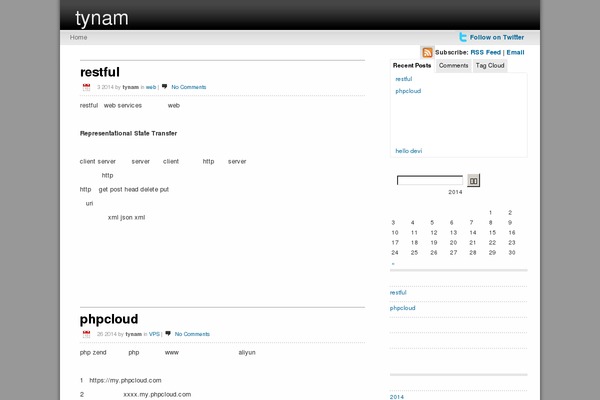The height and width of the screenshot is (400, 600).
Task: Click calendar day 15
Action: tap(492, 232)
